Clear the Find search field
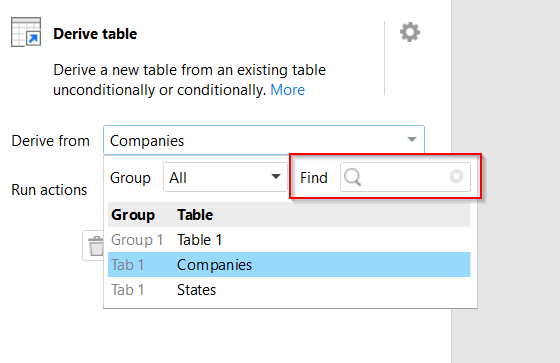The image size is (560, 363). (456, 176)
